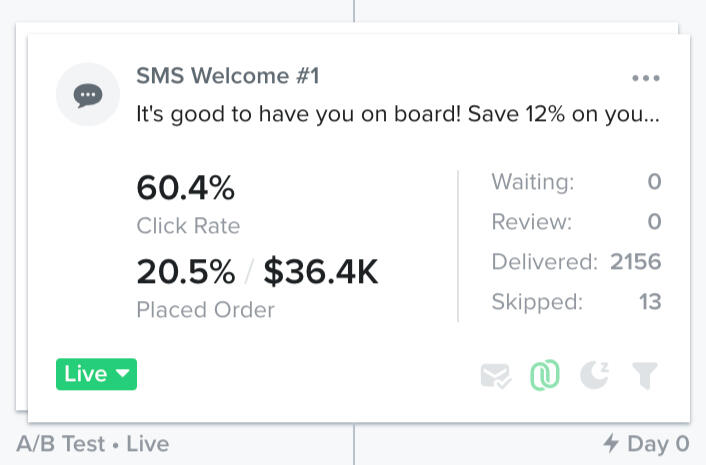Viewport: 706px width, 465px height.
Task: Open the Skipped 13 recipients
Action: (x=576, y=301)
